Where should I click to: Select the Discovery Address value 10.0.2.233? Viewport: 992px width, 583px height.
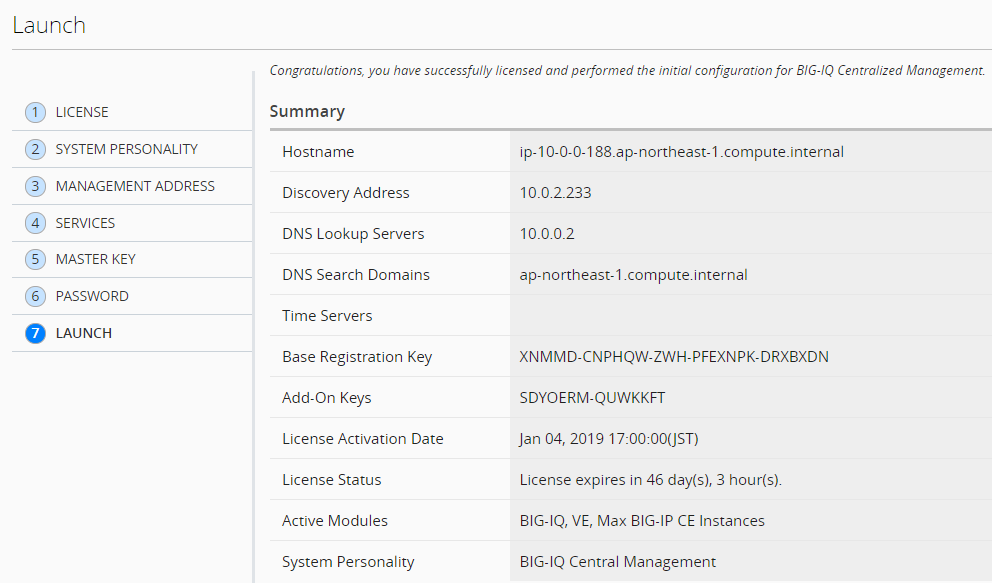tap(555, 193)
